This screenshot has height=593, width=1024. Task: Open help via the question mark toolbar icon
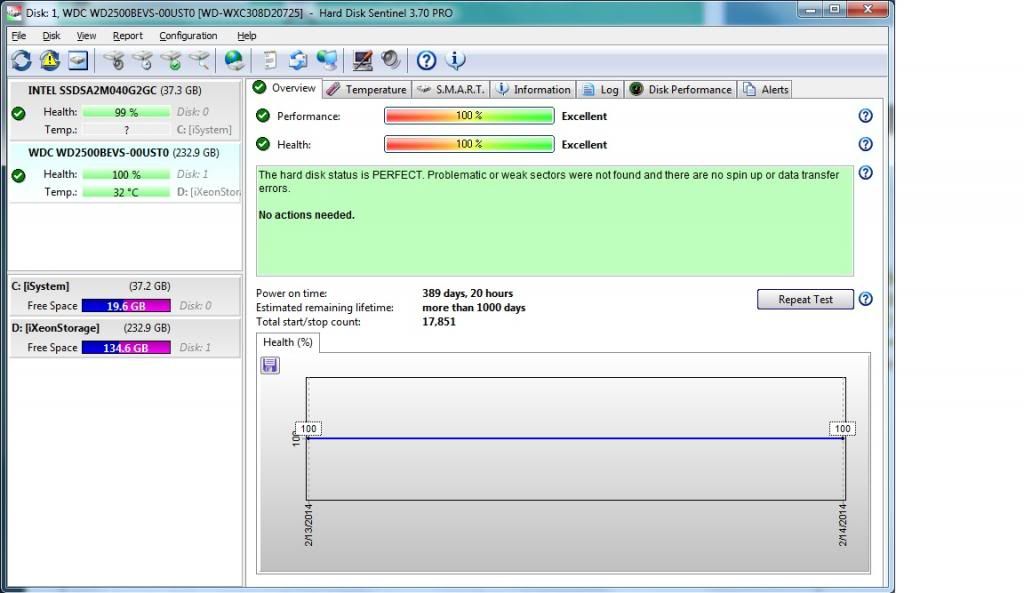[x=426, y=61]
